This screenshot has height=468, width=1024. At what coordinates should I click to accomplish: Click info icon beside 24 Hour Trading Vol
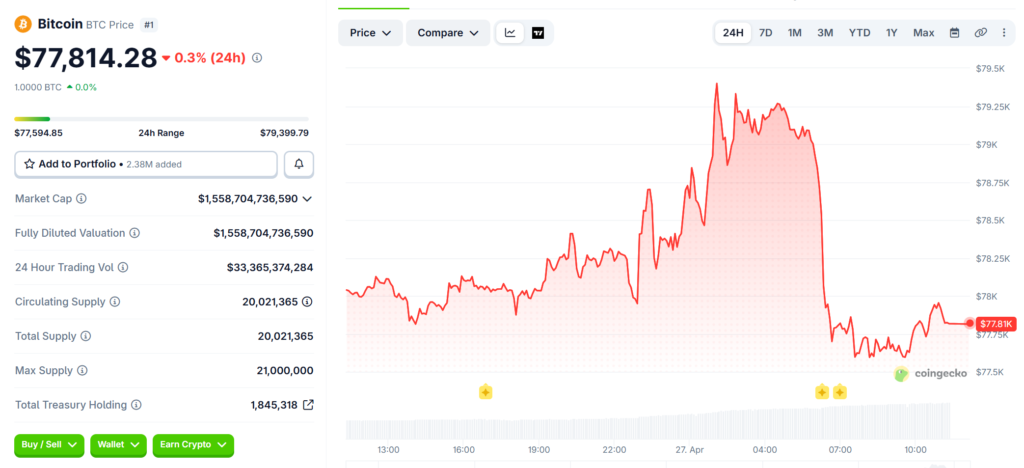(123, 267)
